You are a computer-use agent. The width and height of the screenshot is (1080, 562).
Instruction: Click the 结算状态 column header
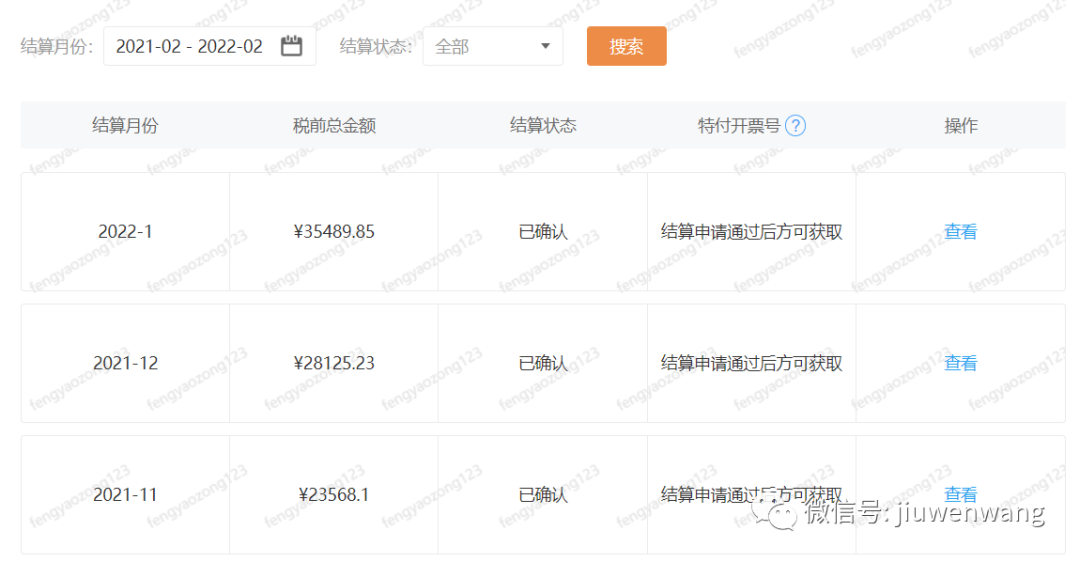[x=543, y=125]
